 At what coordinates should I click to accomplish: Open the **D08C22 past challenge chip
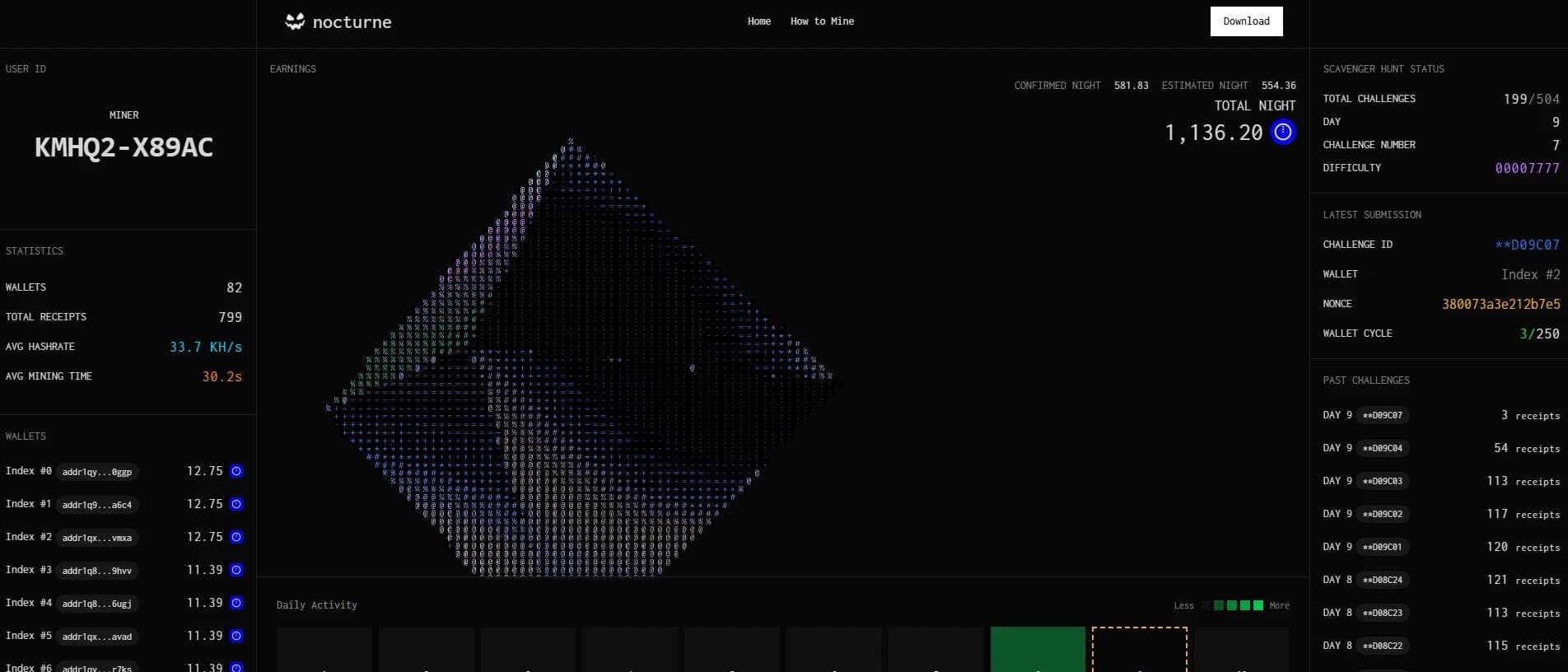[x=1383, y=646]
